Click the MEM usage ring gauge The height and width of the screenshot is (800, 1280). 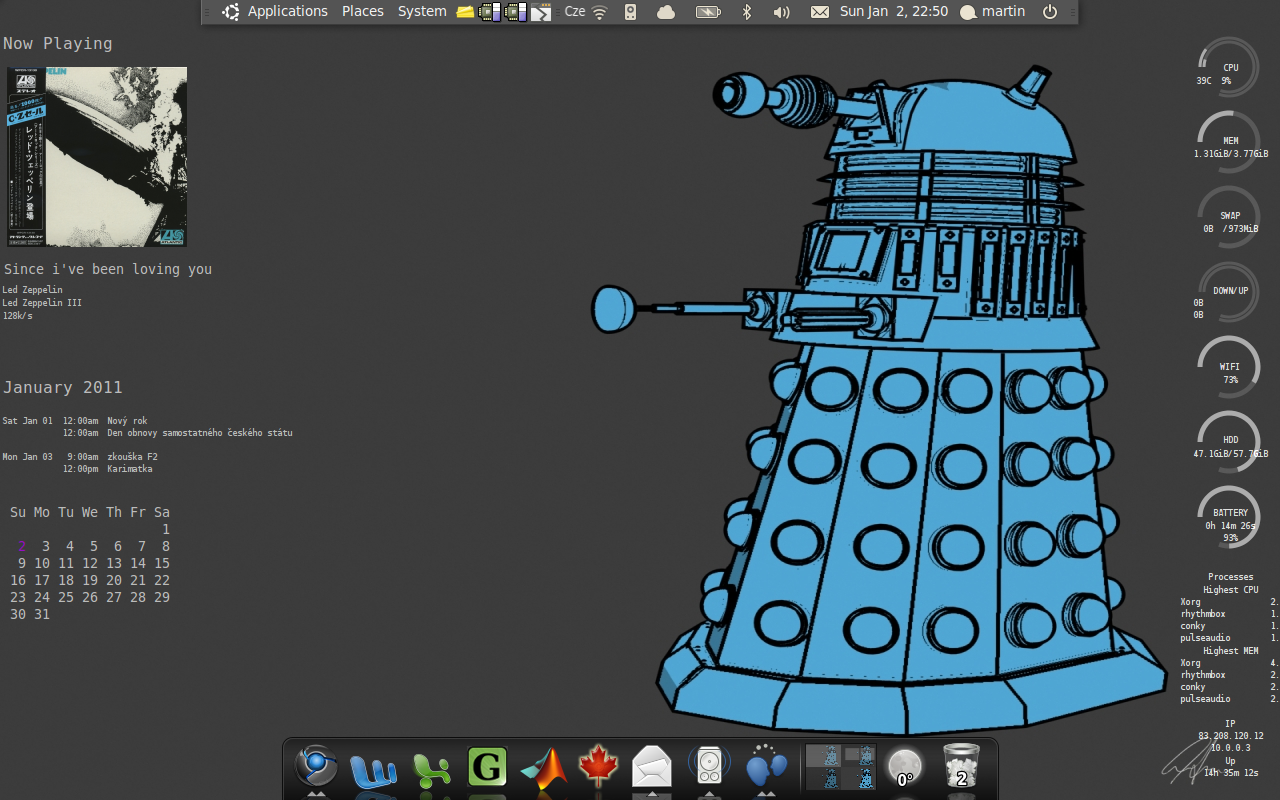pyautogui.click(x=1230, y=141)
